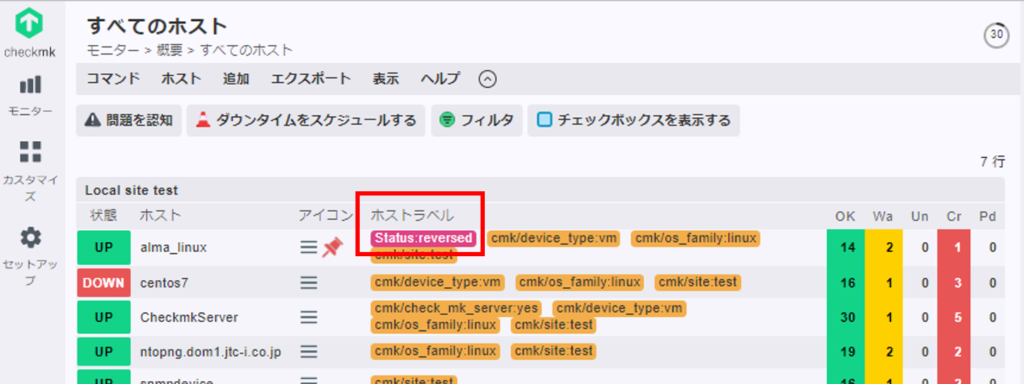Toggle チェックボックスを表示する button
This screenshot has height=384, width=1024.
[x=633, y=121]
